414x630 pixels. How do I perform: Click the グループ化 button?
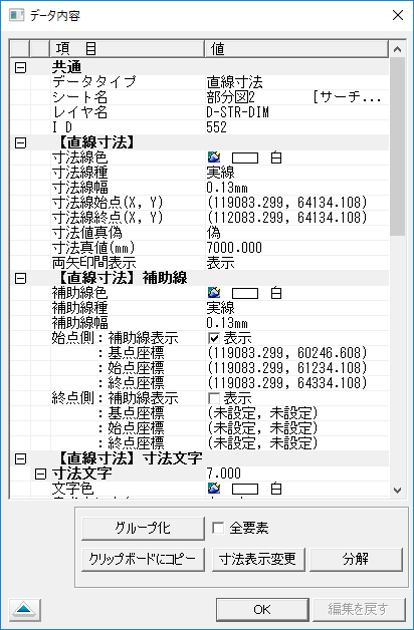[x=143, y=528]
